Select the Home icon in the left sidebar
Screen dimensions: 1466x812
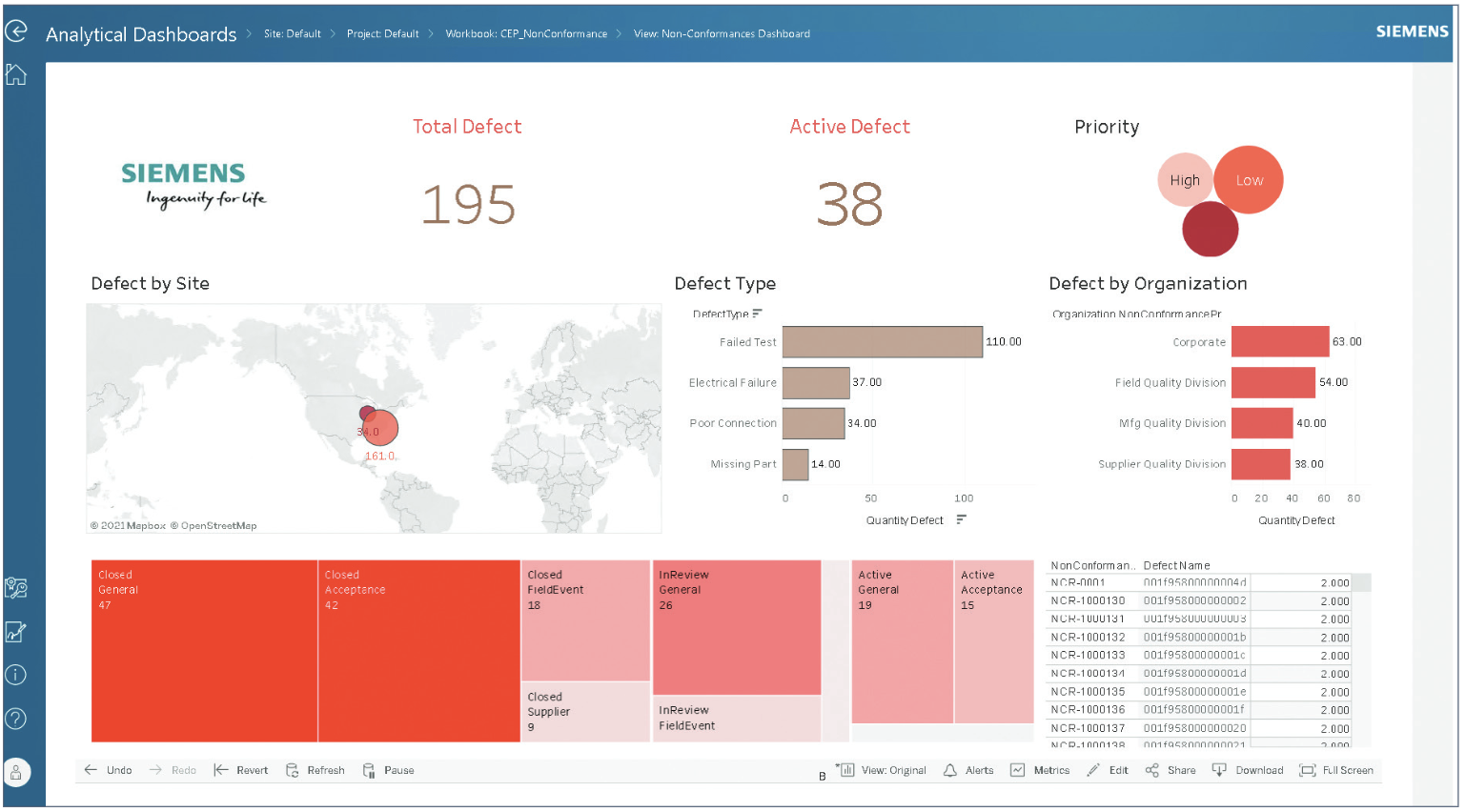[x=15, y=74]
